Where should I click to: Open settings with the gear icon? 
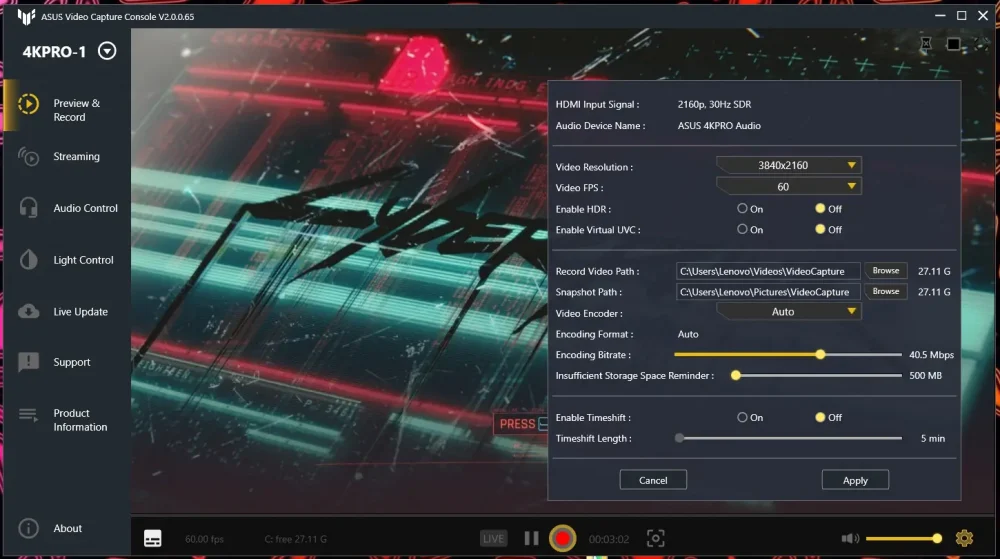tap(964, 538)
